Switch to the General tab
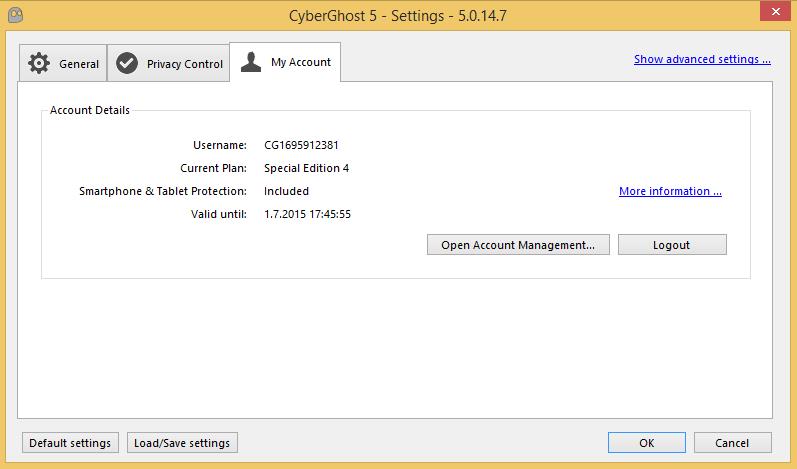The image size is (797, 469). tap(78, 64)
